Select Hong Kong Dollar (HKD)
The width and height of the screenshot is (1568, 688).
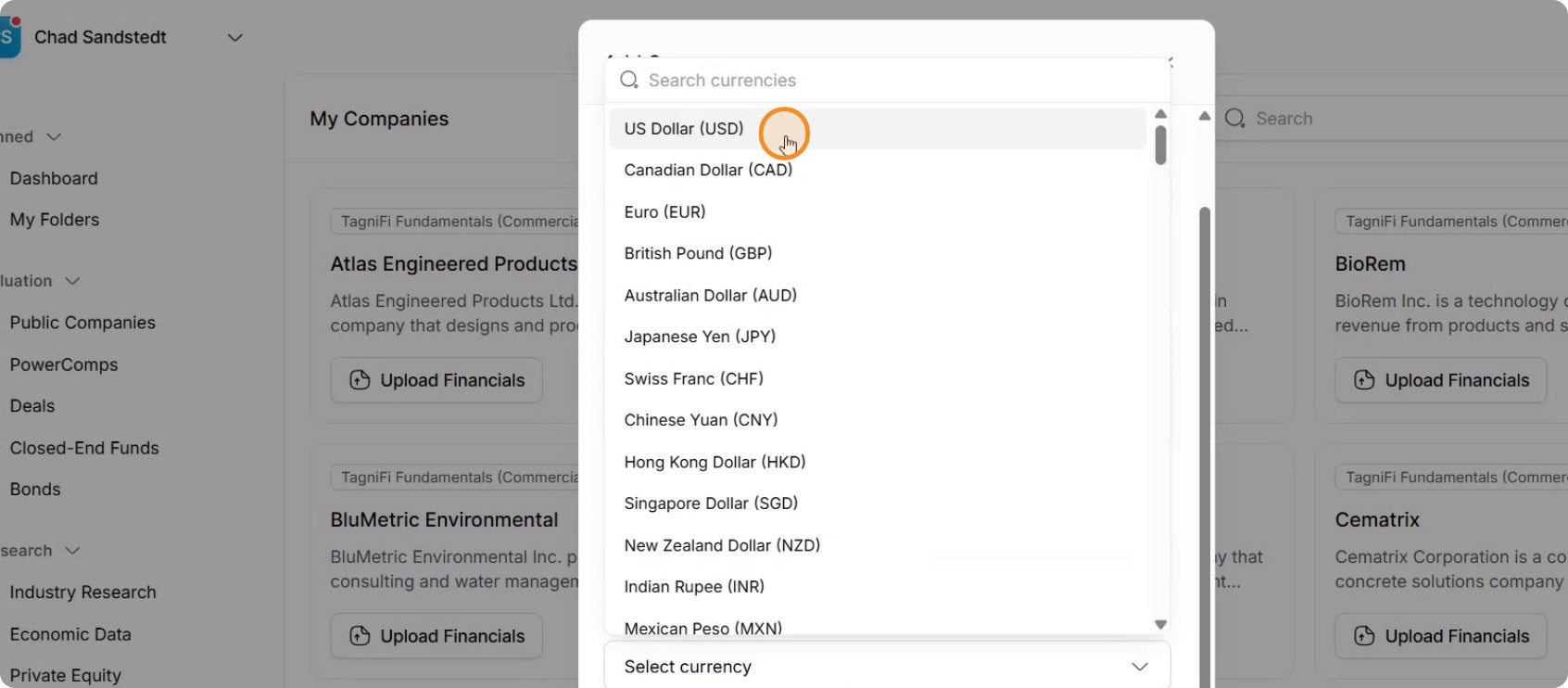(878, 462)
